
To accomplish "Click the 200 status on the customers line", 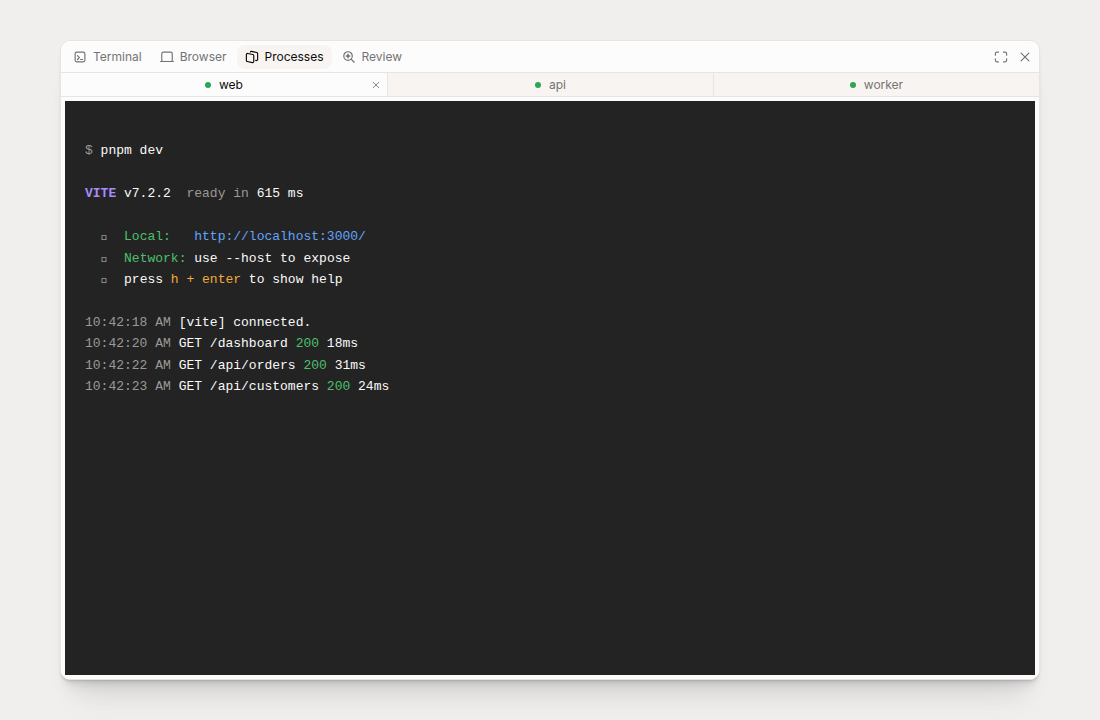I will (338, 386).
